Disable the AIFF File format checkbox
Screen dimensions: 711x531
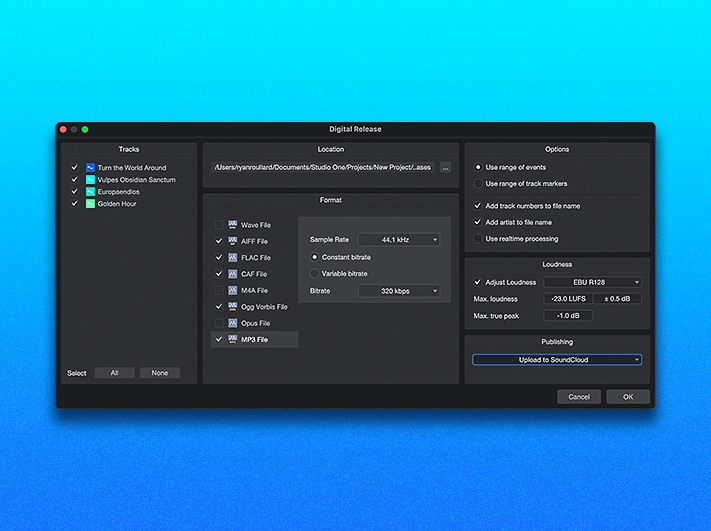(x=219, y=241)
